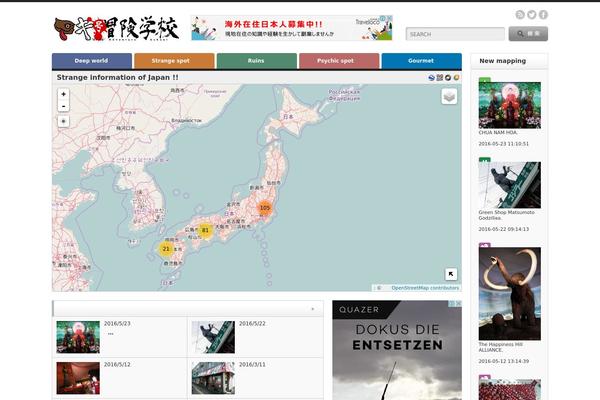Open the Facebook page icon
The width and height of the screenshot is (600, 400).
(543, 15)
